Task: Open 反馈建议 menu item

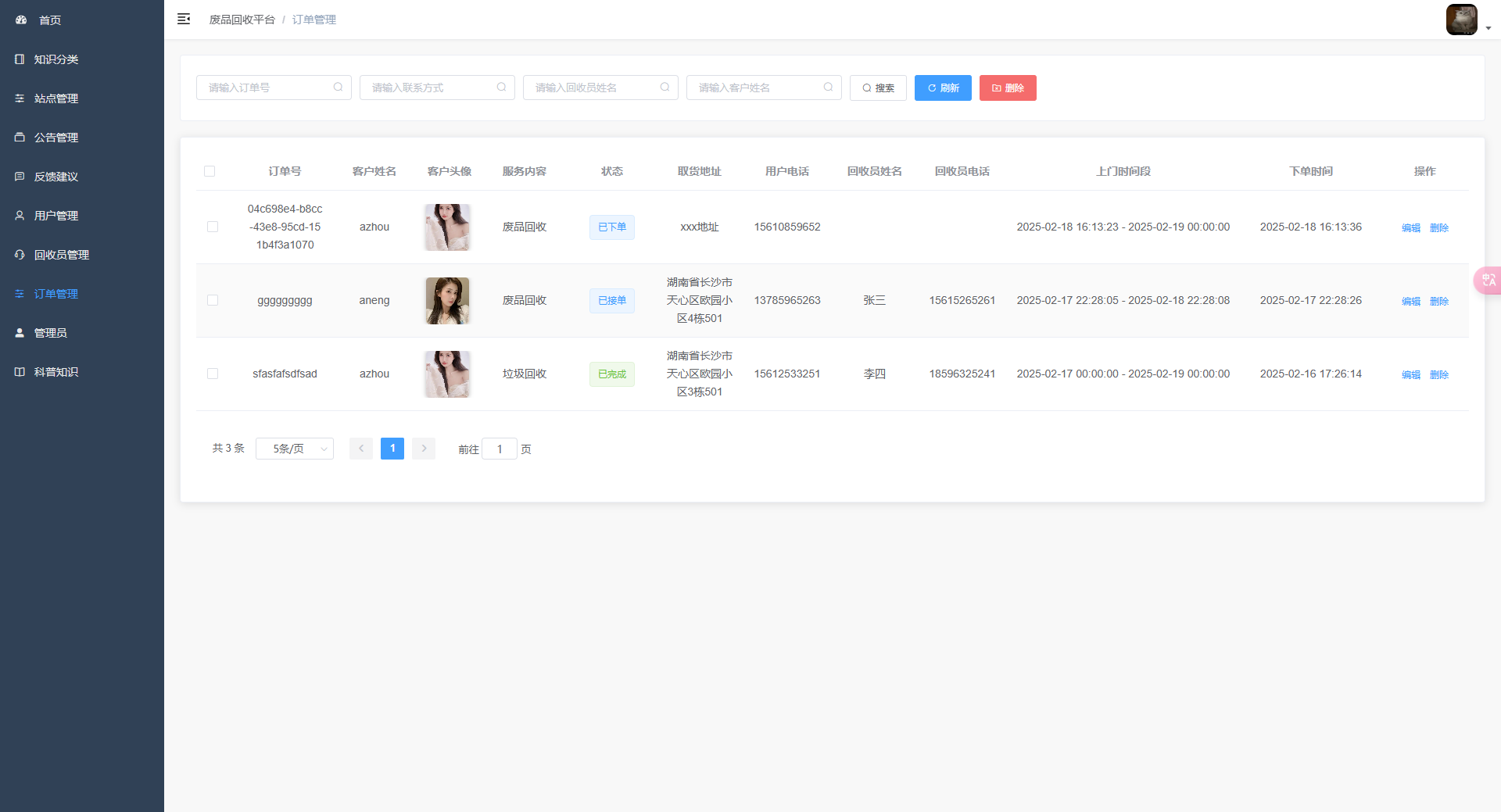Action: pyautogui.click(x=82, y=177)
